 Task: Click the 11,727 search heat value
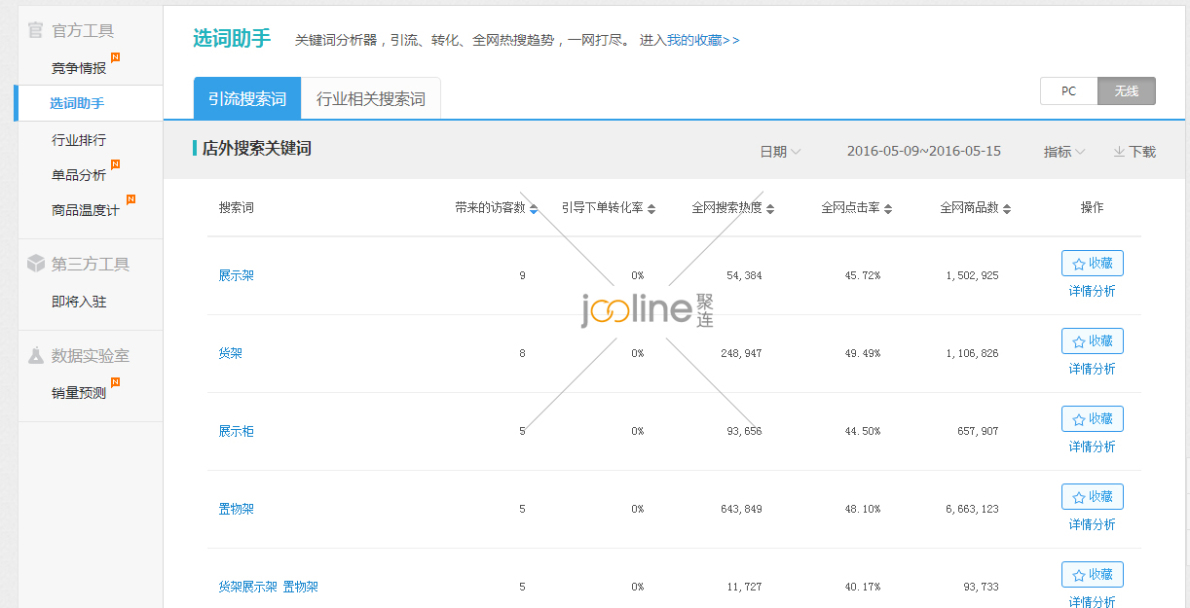click(744, 587)
